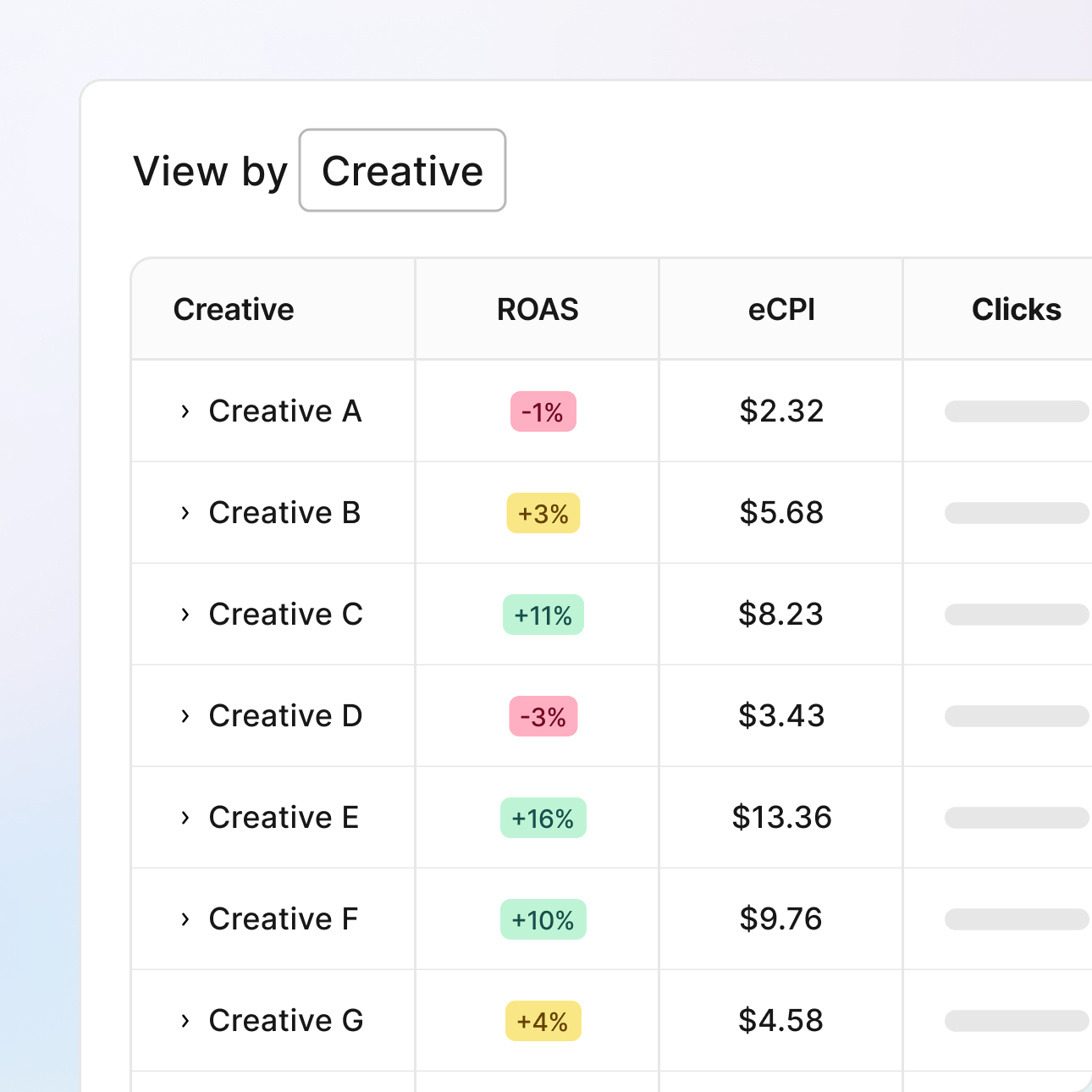The height and width of the screenshot is (1092, 1092).
Task: Open Creative F details
Action: point(283,919)
